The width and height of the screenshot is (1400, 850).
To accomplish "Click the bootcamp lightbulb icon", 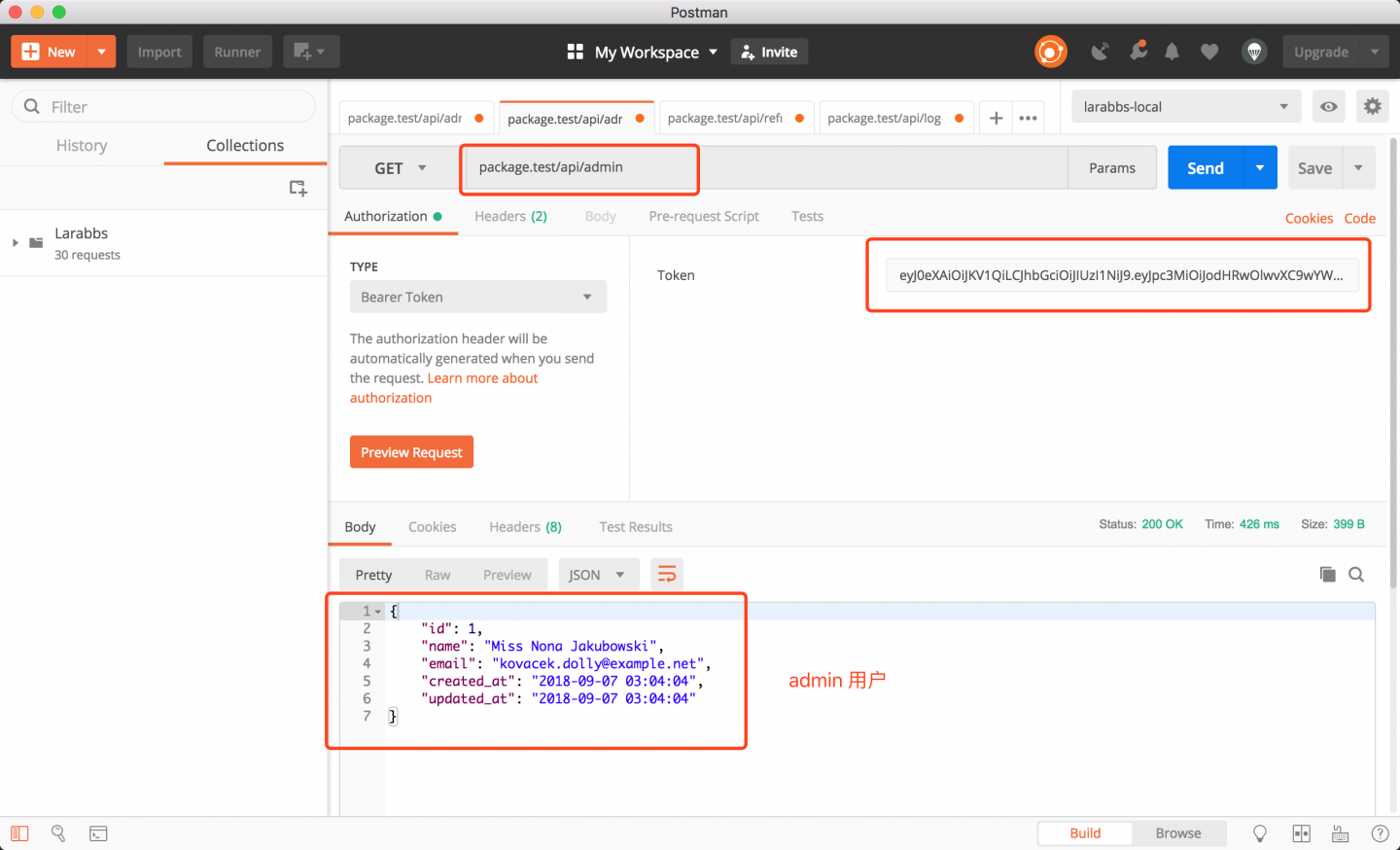I will 1260,833.
